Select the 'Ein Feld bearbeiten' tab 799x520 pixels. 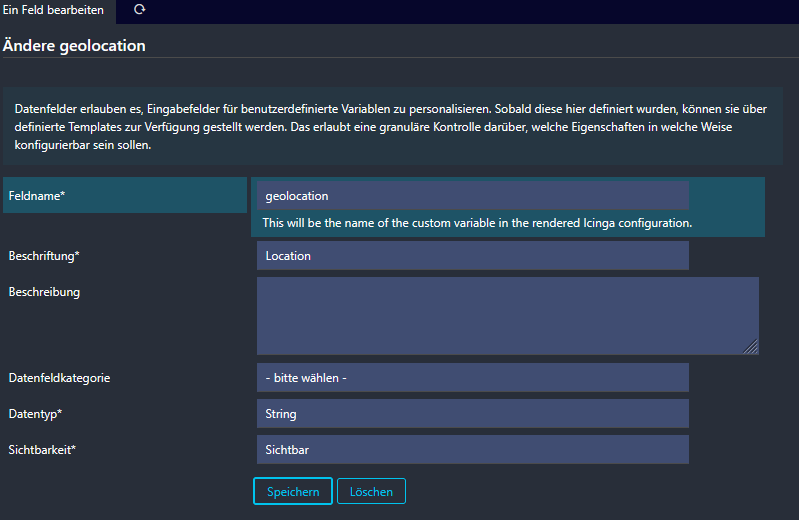click(x=53, y=10)
